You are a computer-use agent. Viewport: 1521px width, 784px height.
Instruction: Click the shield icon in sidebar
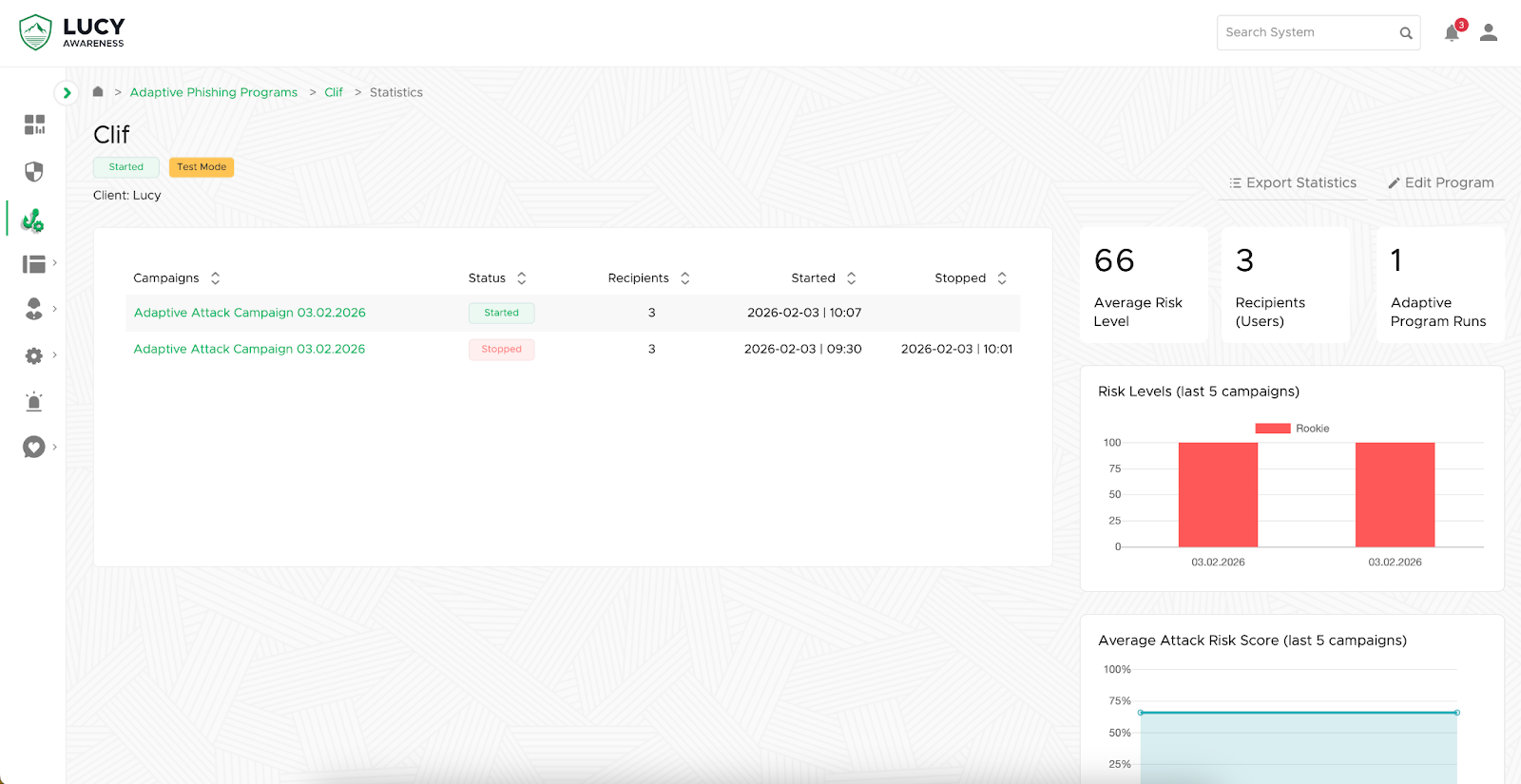(x=34, y=172)
